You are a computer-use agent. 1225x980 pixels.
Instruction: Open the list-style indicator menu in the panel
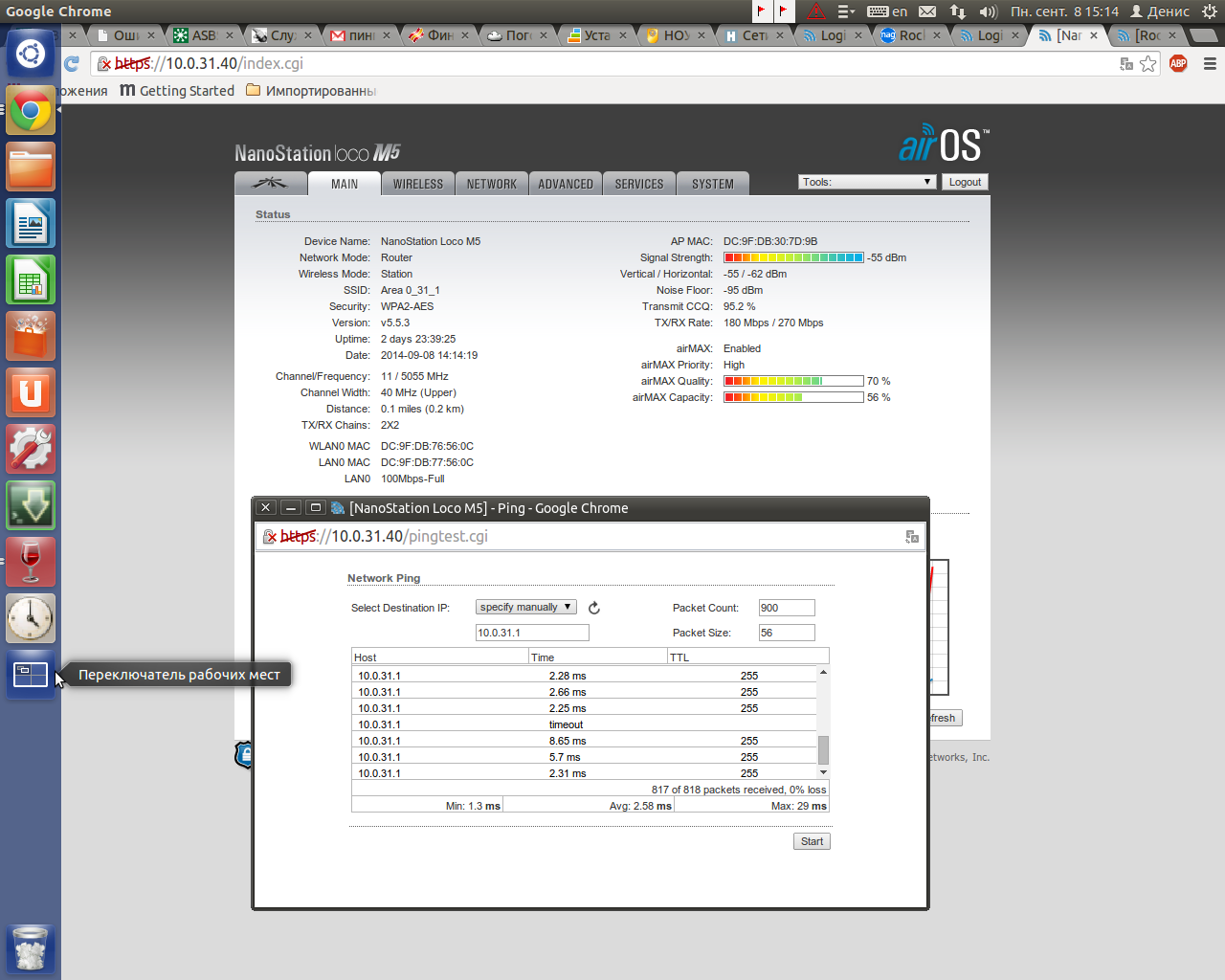(846, 11)
